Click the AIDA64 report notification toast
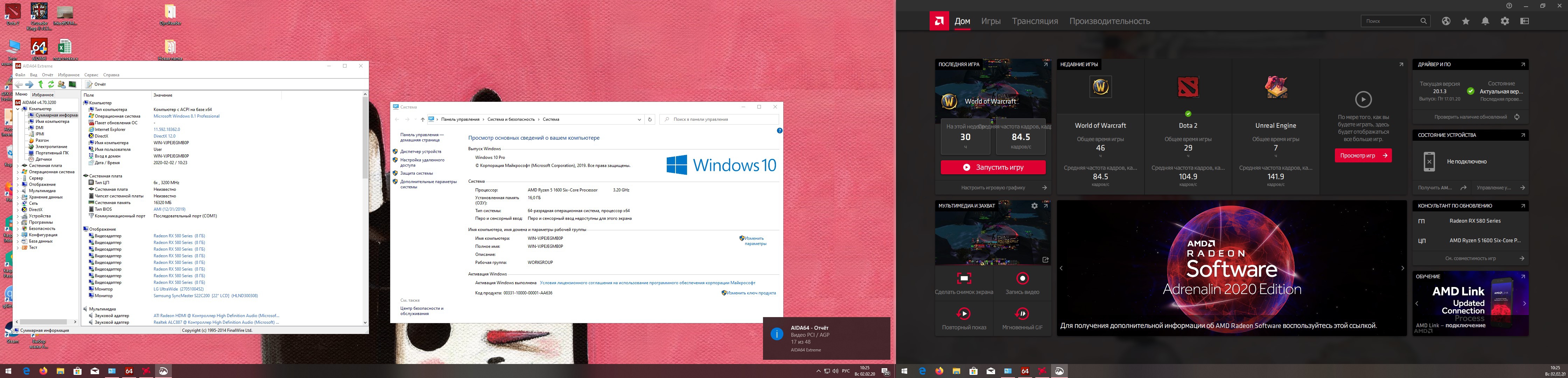Viewport: 1568px width, 378px height. click(x=827, y=339)
